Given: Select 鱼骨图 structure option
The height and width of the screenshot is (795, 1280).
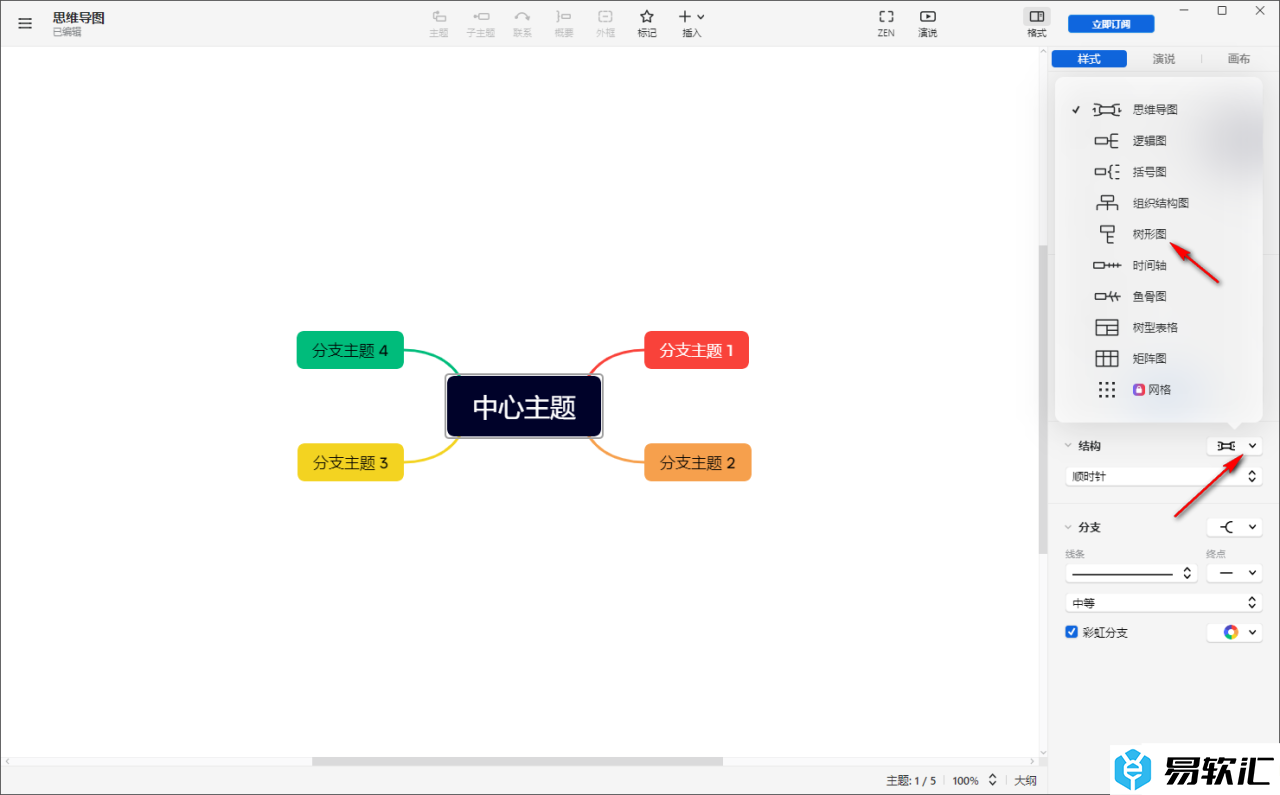Looking at the screenshot, I should click(1151, 296).
